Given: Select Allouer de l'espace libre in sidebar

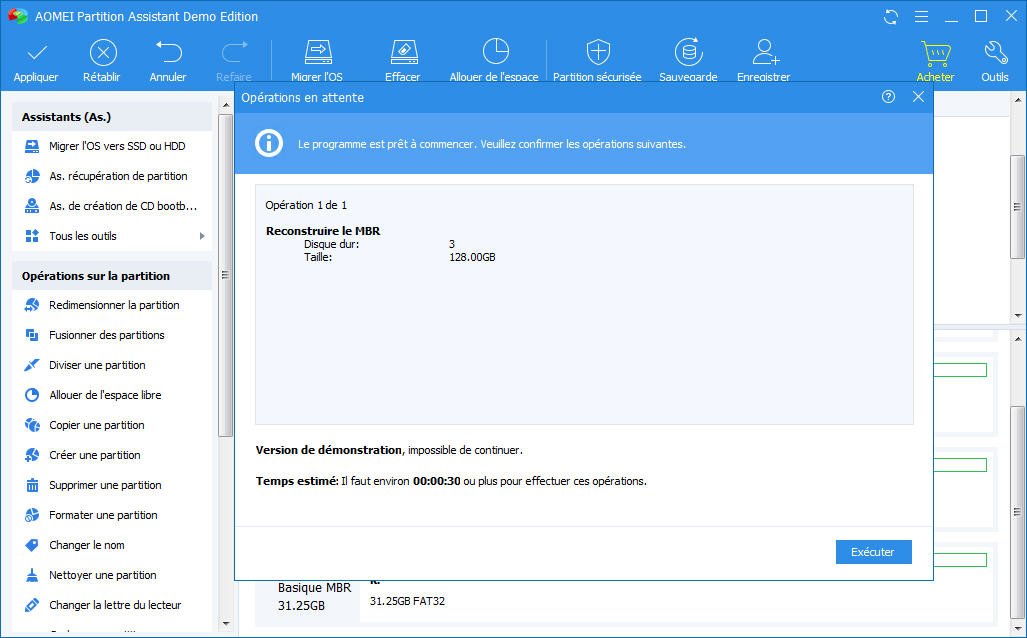Looking at the screenshot, I should coord(111,396).
